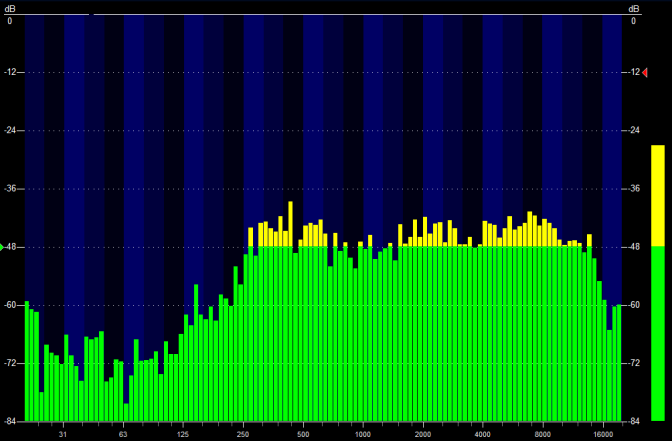The height and width of the screenshot is (441, 672).
Task: Click the 16000 Hz frequency label
Action: pyautogui.click(x=603, y=434)
